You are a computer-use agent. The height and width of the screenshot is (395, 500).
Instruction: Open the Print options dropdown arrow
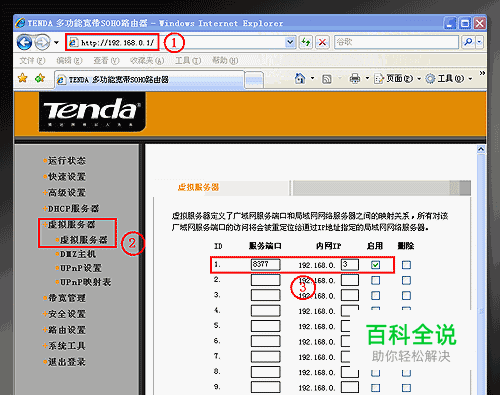pyautogui.click(x=367, y=79)
